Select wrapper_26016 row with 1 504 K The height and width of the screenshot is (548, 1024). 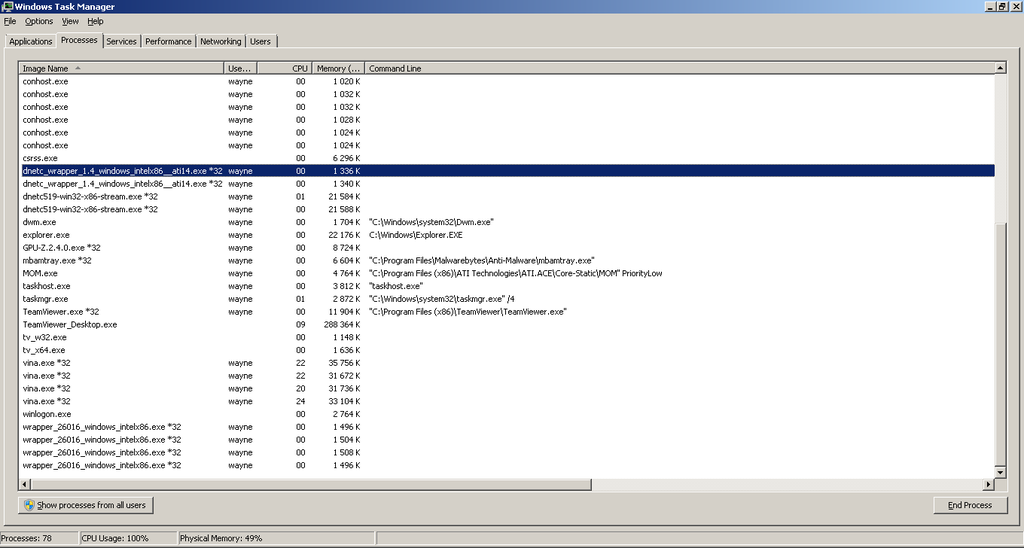click(x=507, y=440)
